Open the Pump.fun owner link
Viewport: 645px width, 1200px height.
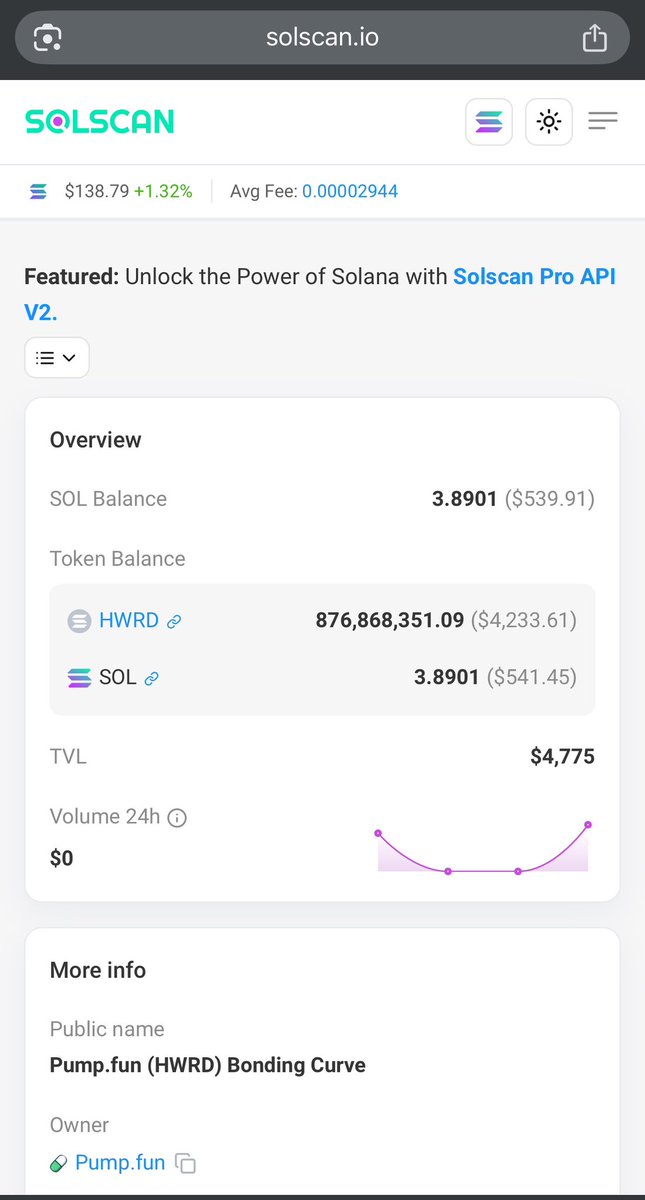[x=120, y=1162]
